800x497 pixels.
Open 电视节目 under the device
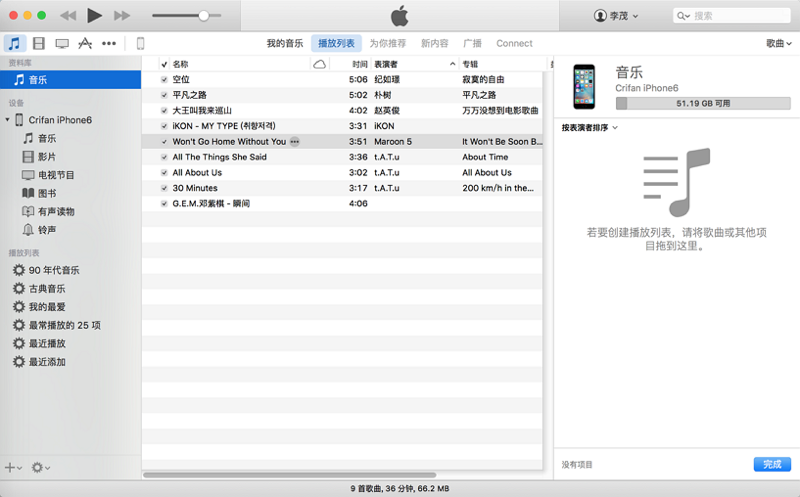click(48, 175)
